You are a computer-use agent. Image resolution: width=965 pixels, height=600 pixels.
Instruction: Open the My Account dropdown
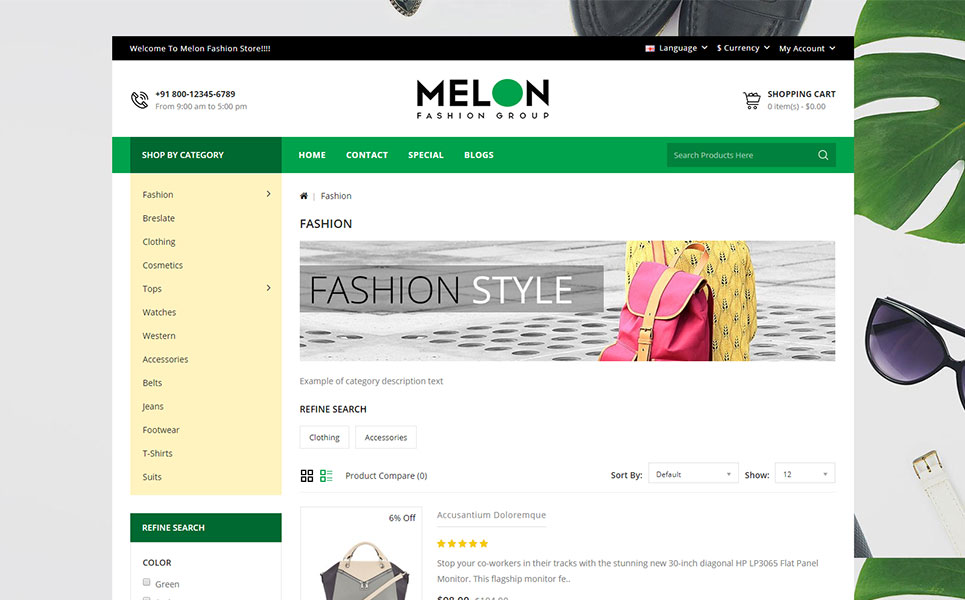806,48
